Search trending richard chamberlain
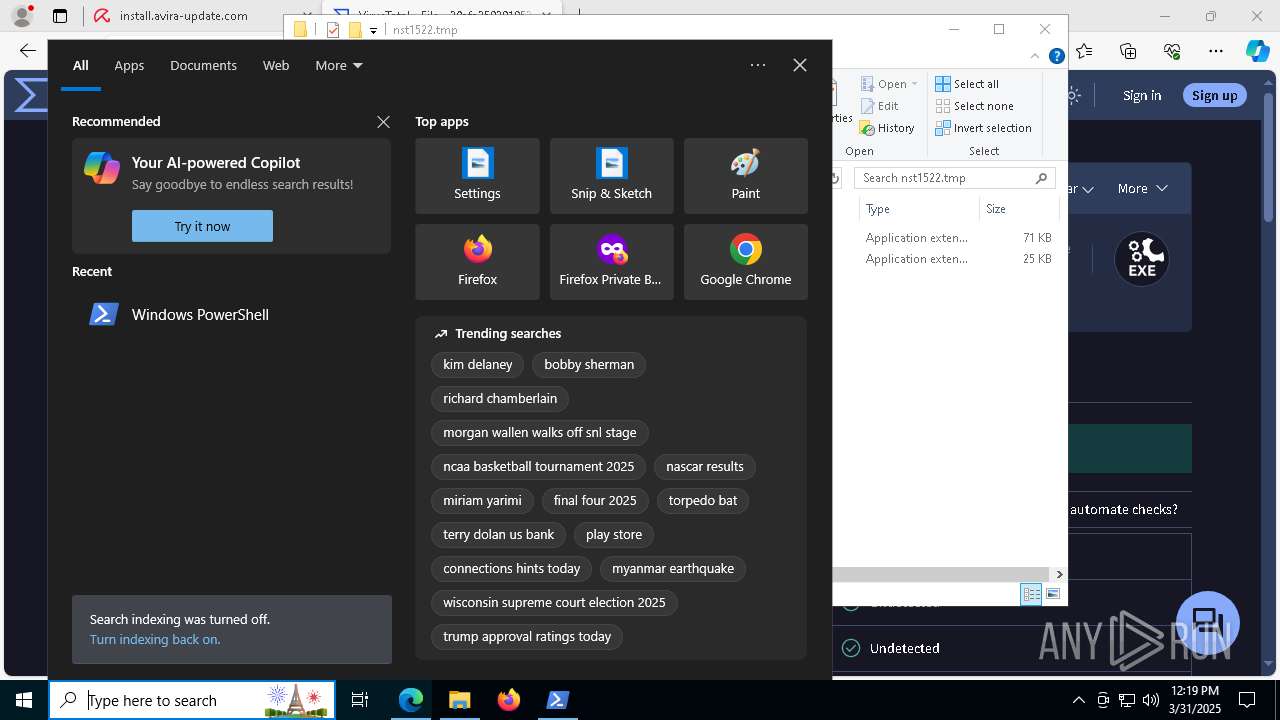 tap(500, 398)
